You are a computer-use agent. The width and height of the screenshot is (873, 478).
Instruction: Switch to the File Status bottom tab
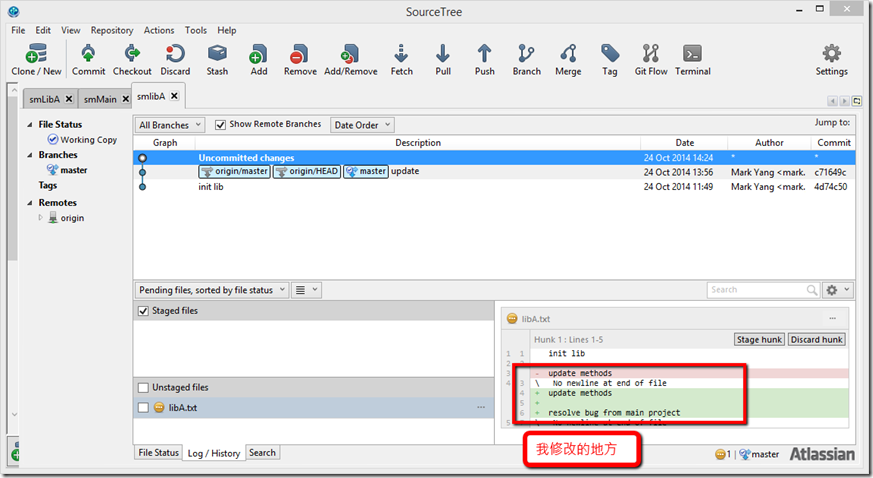point(159,453)
